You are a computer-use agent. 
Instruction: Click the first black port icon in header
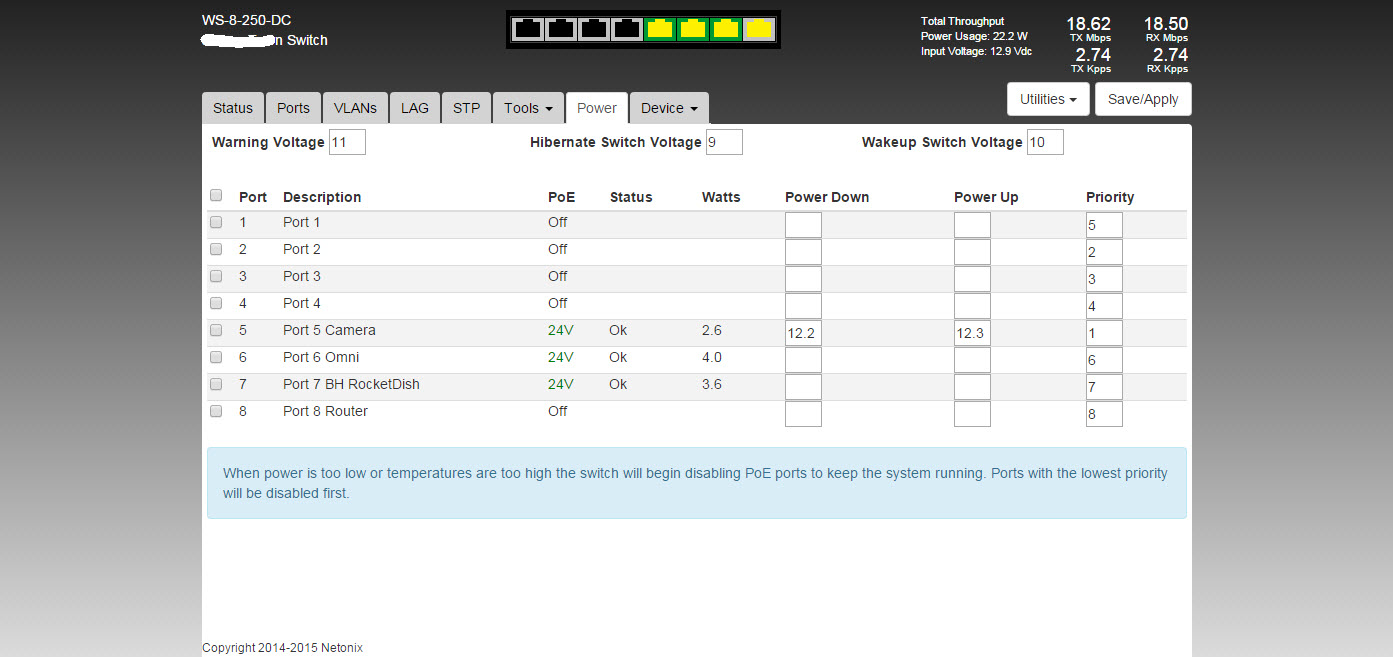click(527, 29)
